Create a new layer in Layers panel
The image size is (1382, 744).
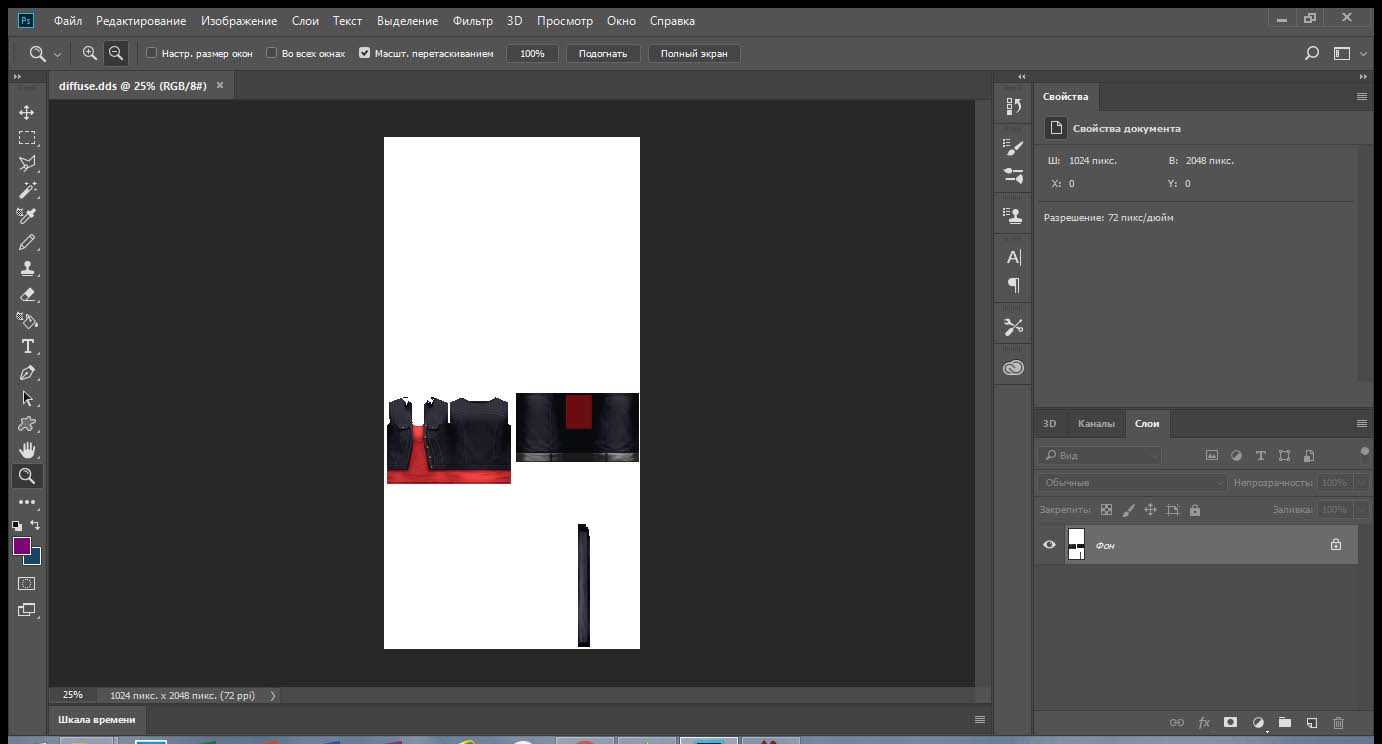[x=1312, y=722]
